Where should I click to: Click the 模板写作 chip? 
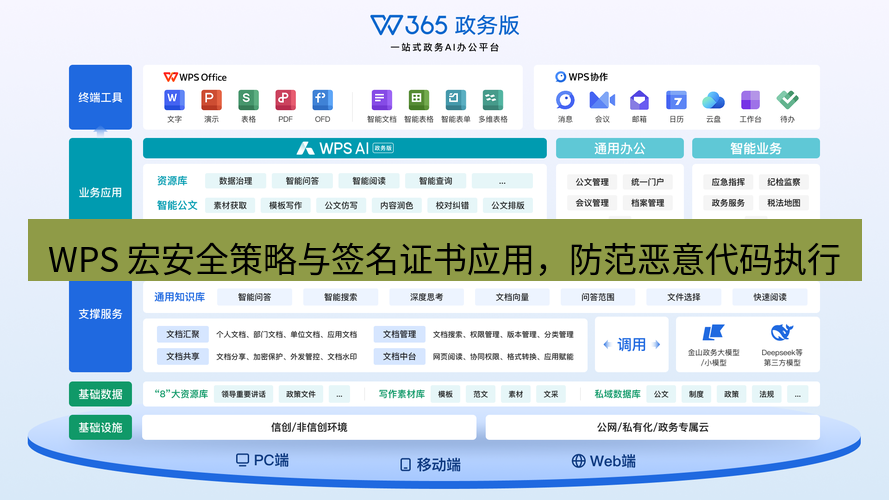pos(285,205)
